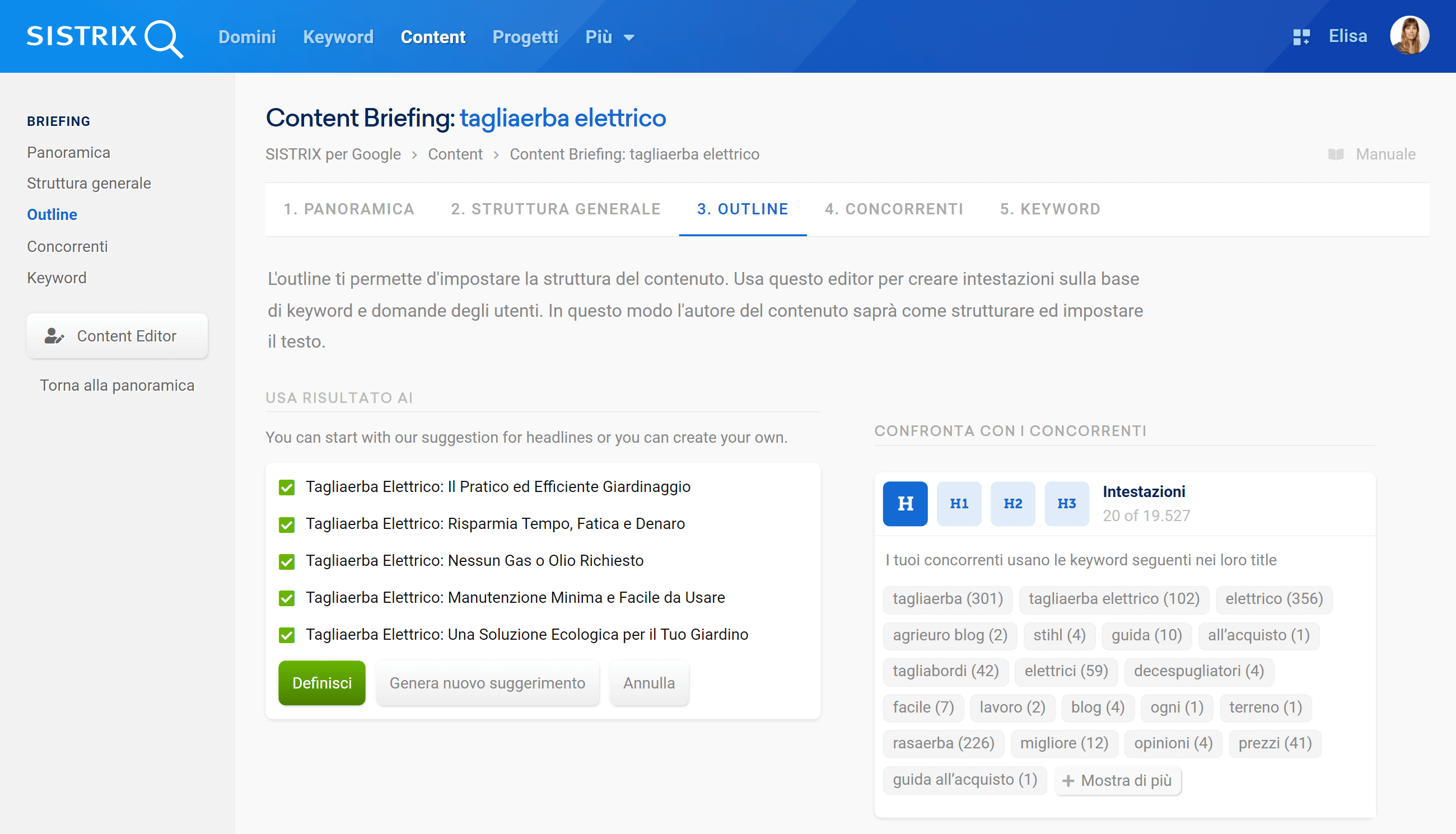The width and height of the screenshot is (1456, 834).
Task: Open the Domini navigation item
Action: pos(247,38)
